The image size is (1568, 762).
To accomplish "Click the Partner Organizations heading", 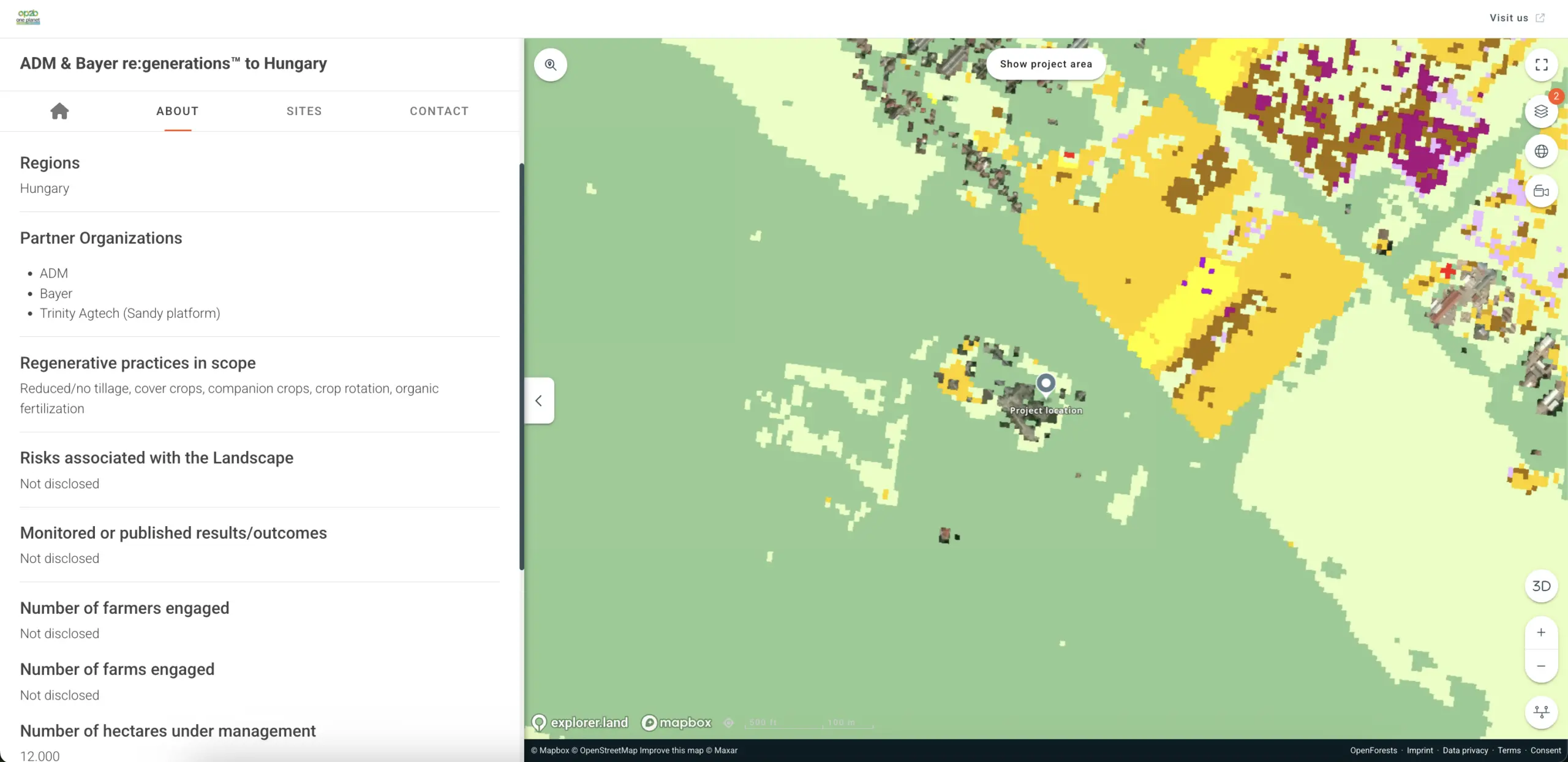I will (x=101, y=238).
